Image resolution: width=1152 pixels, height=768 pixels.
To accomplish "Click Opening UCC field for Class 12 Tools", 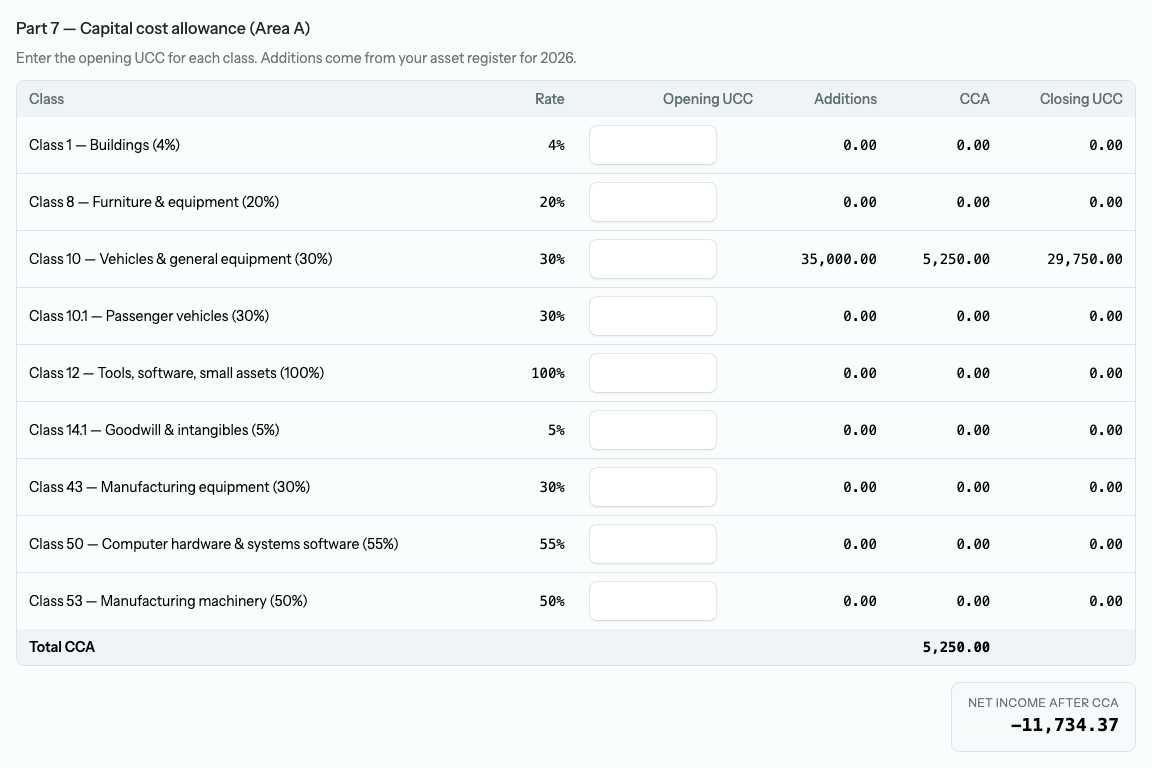I will [652, 373].
